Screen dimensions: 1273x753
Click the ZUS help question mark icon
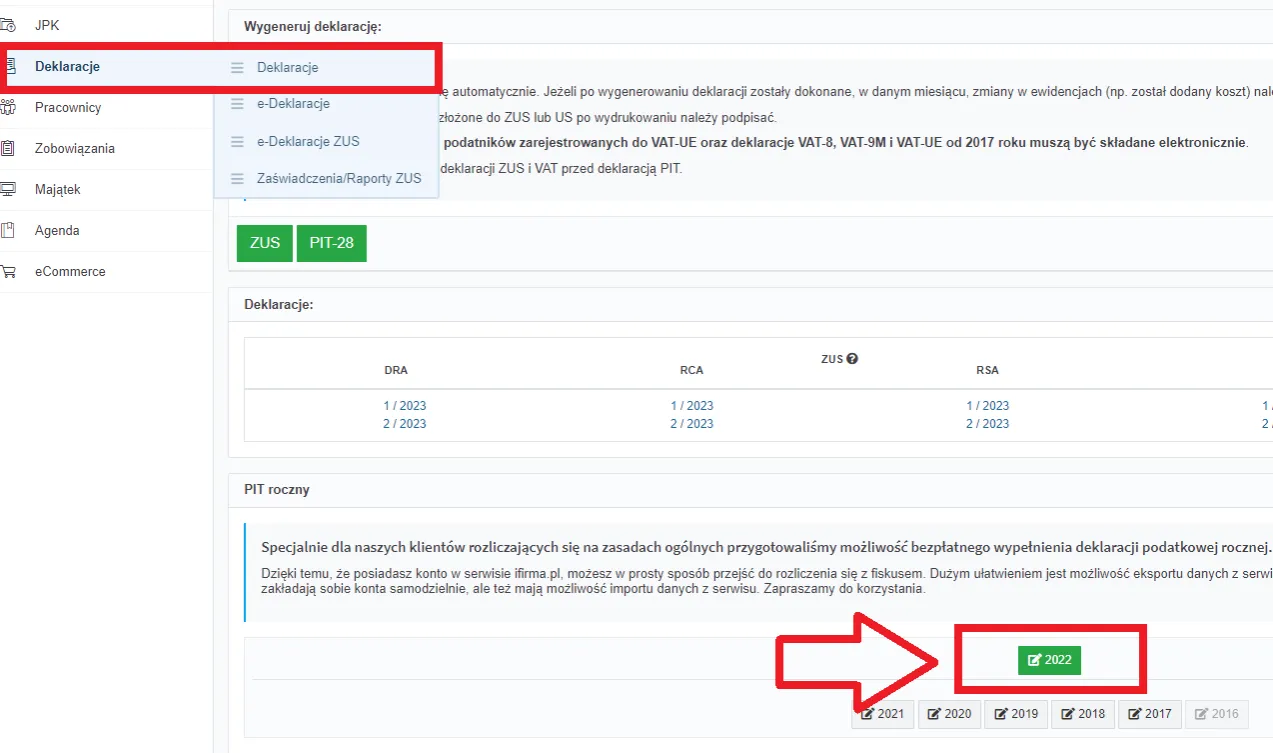pyautogui.click(x=852, y=358)
